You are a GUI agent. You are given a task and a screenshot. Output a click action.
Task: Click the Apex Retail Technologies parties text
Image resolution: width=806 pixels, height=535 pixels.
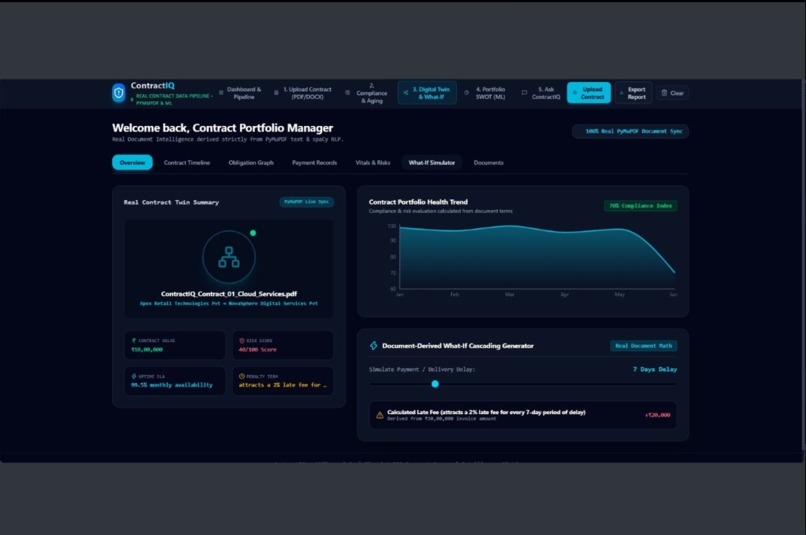[x=229, y=303]
